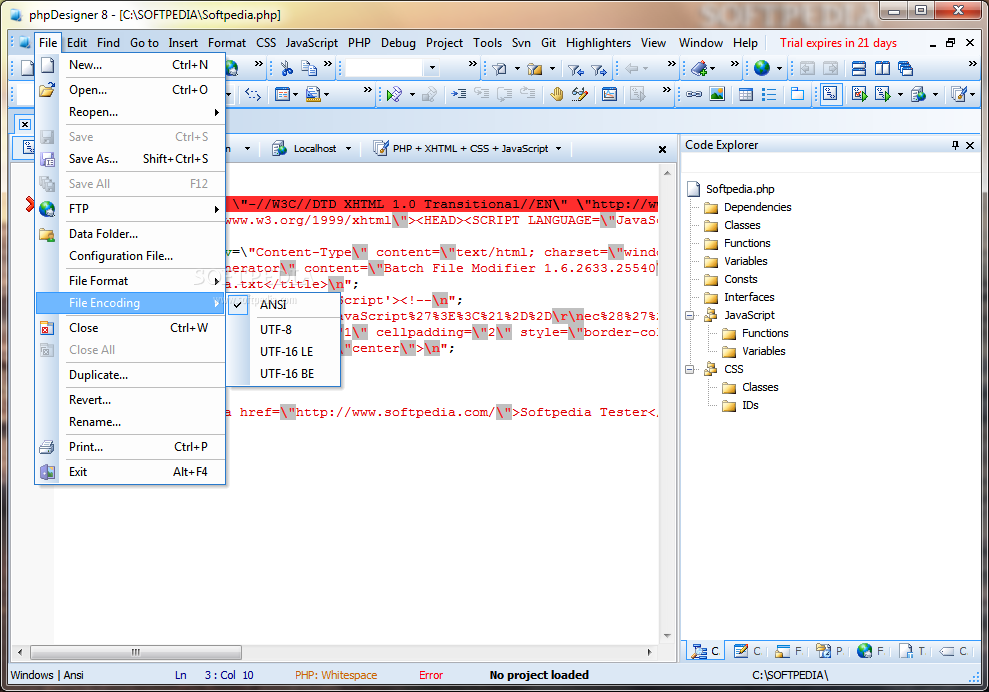Click Exit in the File menu
Screen dimensions: 989x692
coord(130,472)
